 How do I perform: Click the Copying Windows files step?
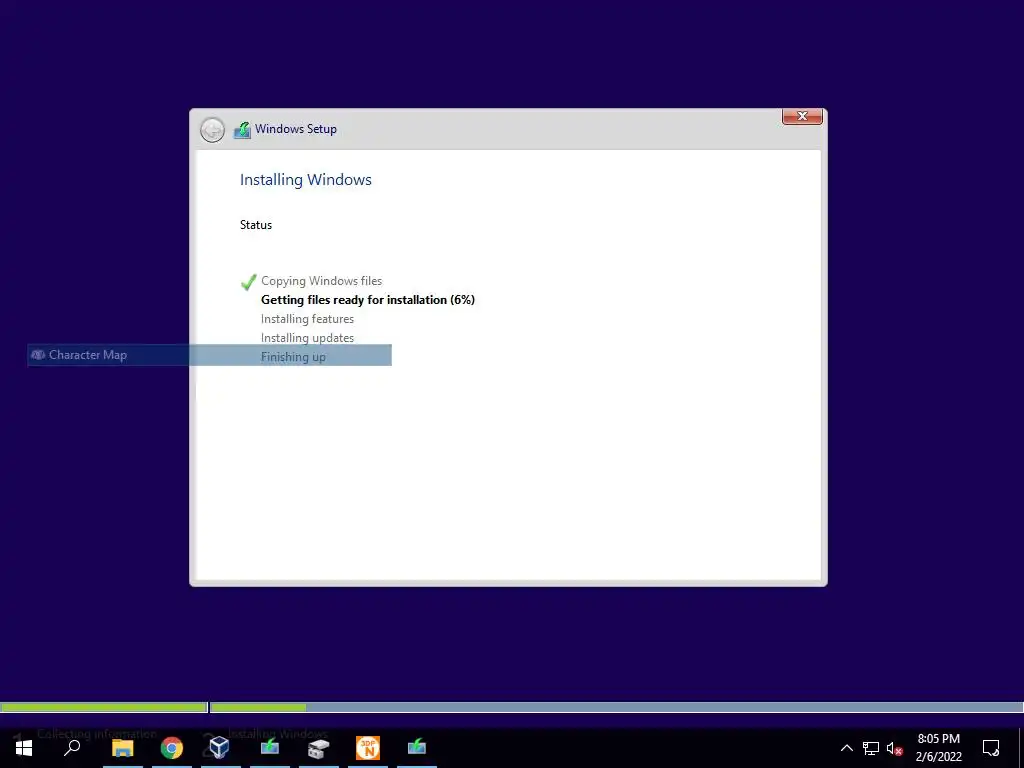click(x=321, y=281)
